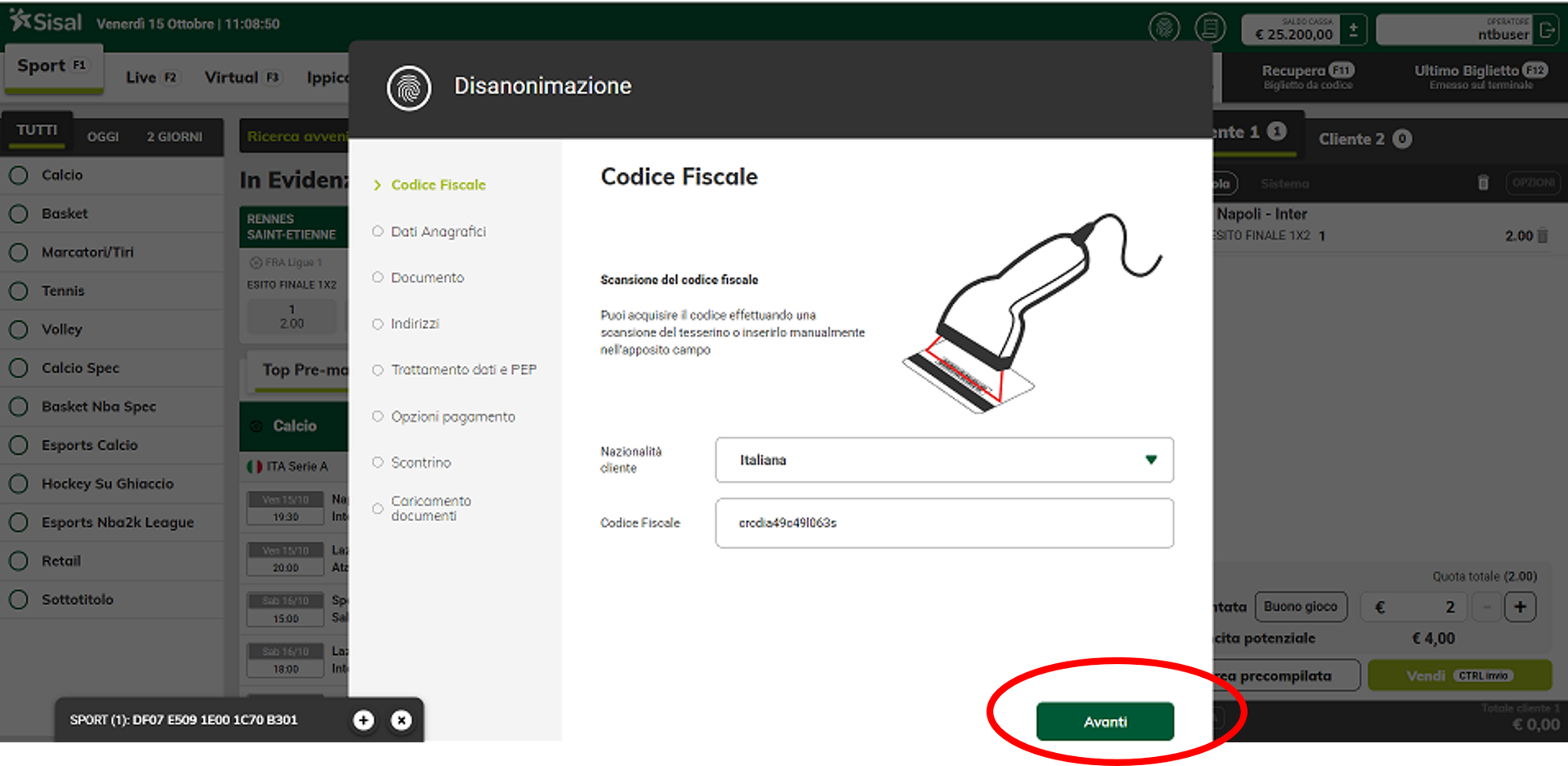The height and width of the screenshot is (766, 1568).
Task: Switch to the TUTTI filter tab
Action: click(37, 131)
